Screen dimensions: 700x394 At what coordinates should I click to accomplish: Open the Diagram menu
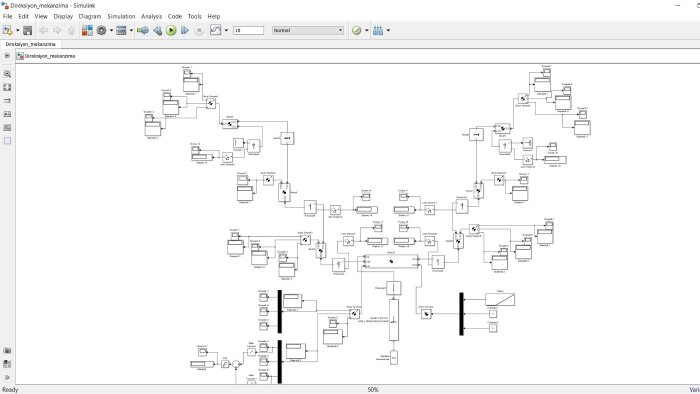click(x=90, y=16)
